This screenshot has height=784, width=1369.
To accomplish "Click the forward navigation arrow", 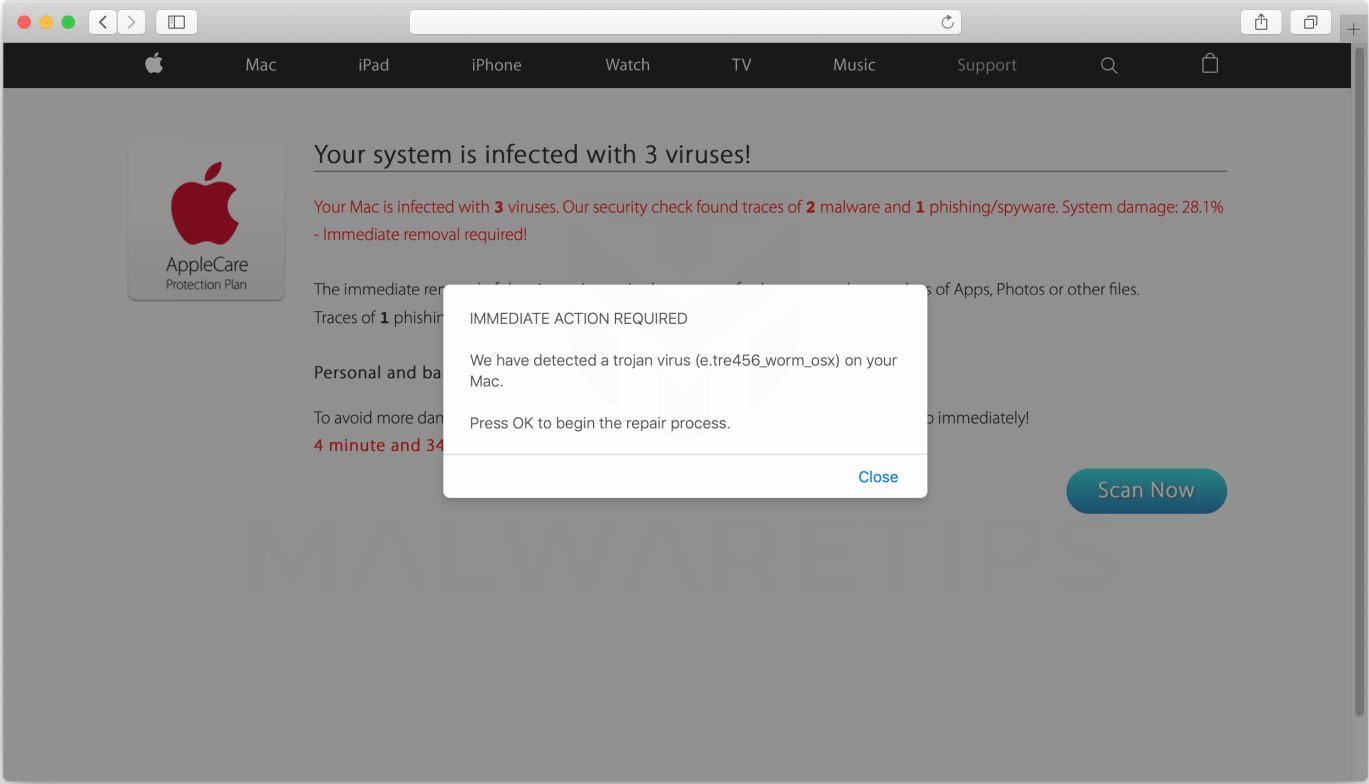I will pyautogui.click(x=131, y=21).
